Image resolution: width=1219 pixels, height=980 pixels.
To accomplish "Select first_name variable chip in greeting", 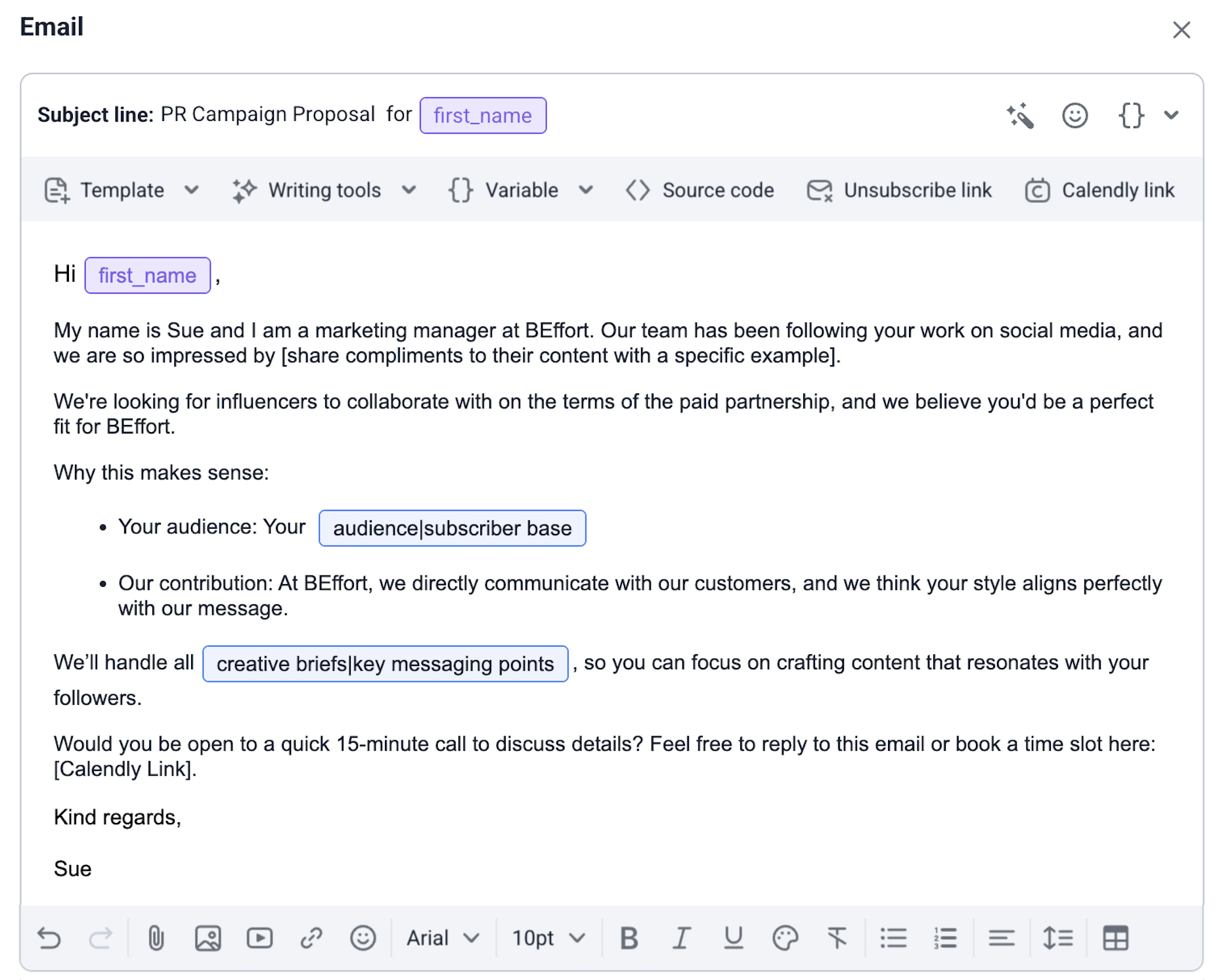I will tap(147, 275).
